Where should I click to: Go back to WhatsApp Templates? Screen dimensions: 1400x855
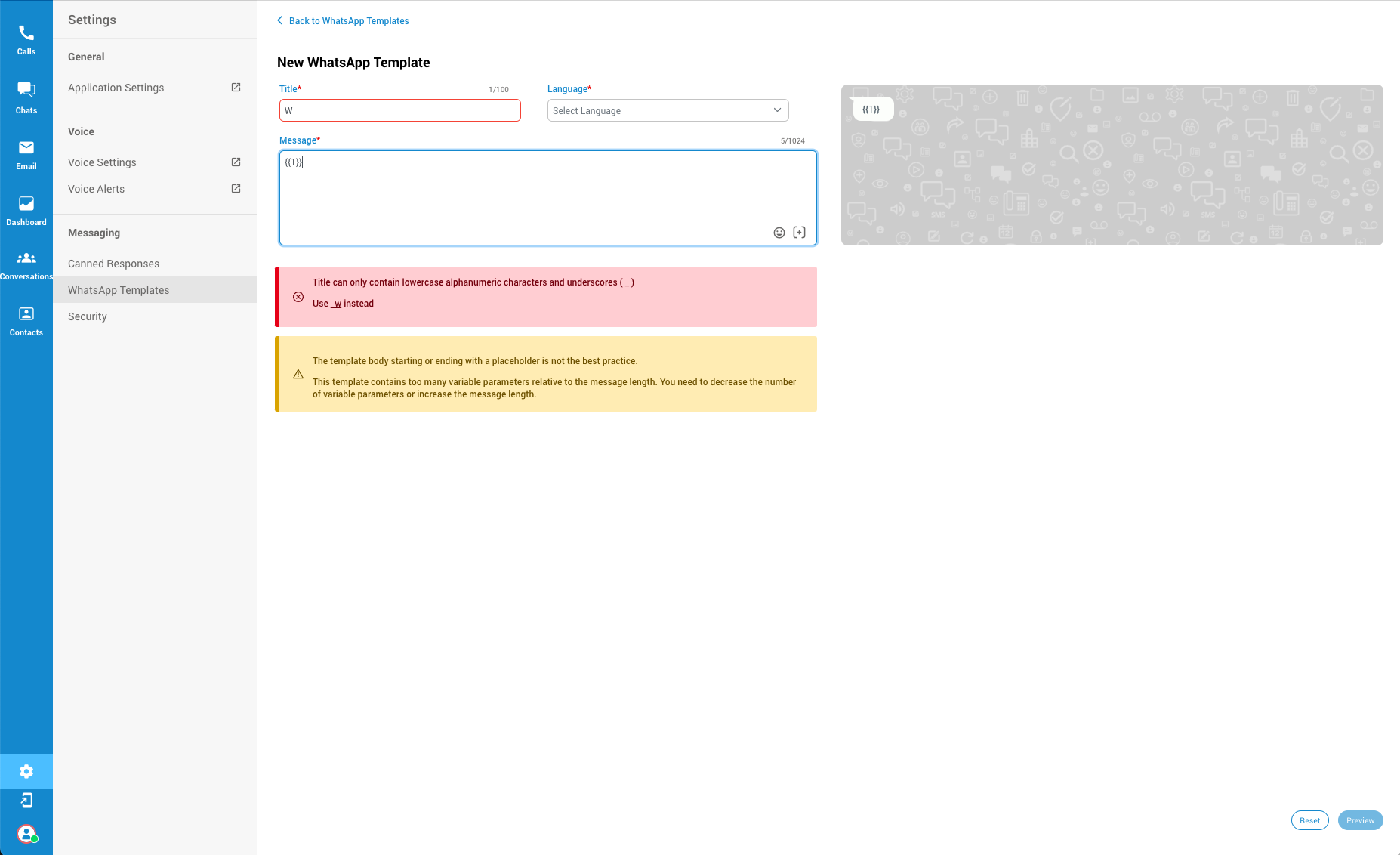pos(349,21)
